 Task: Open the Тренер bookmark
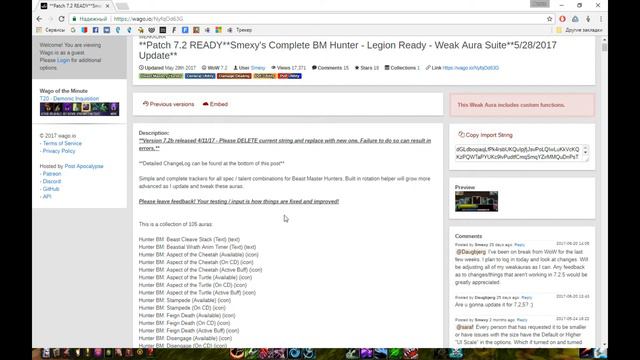(240, 30)
